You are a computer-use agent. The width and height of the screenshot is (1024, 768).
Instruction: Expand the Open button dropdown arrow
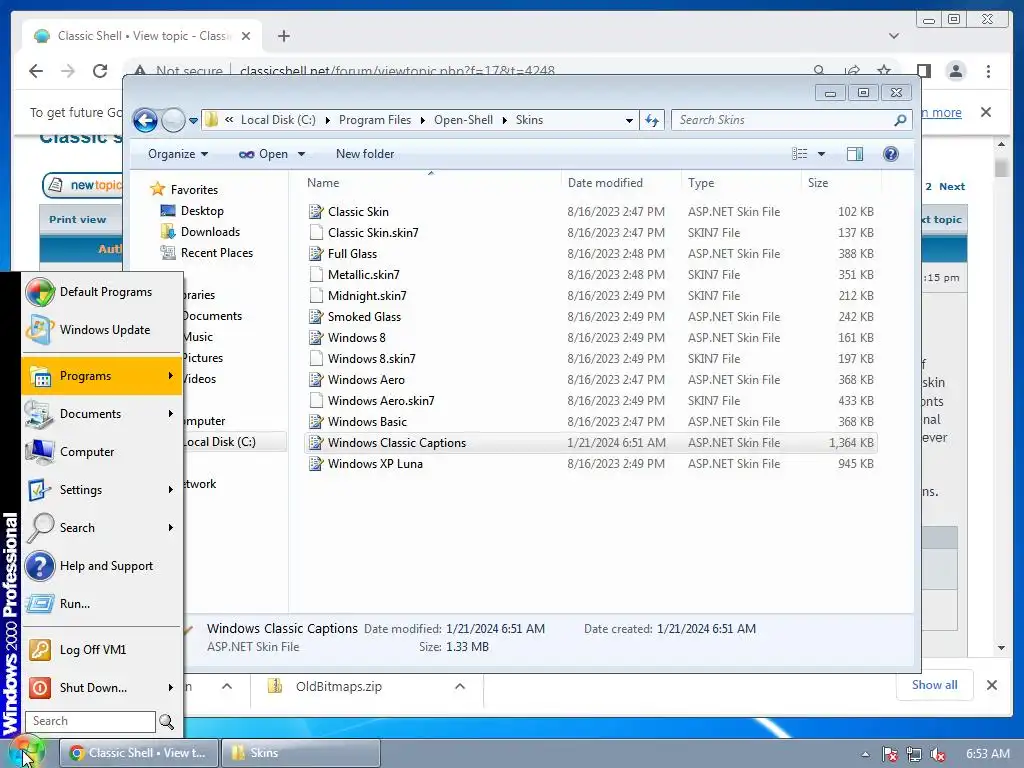[x=301, y=154]
